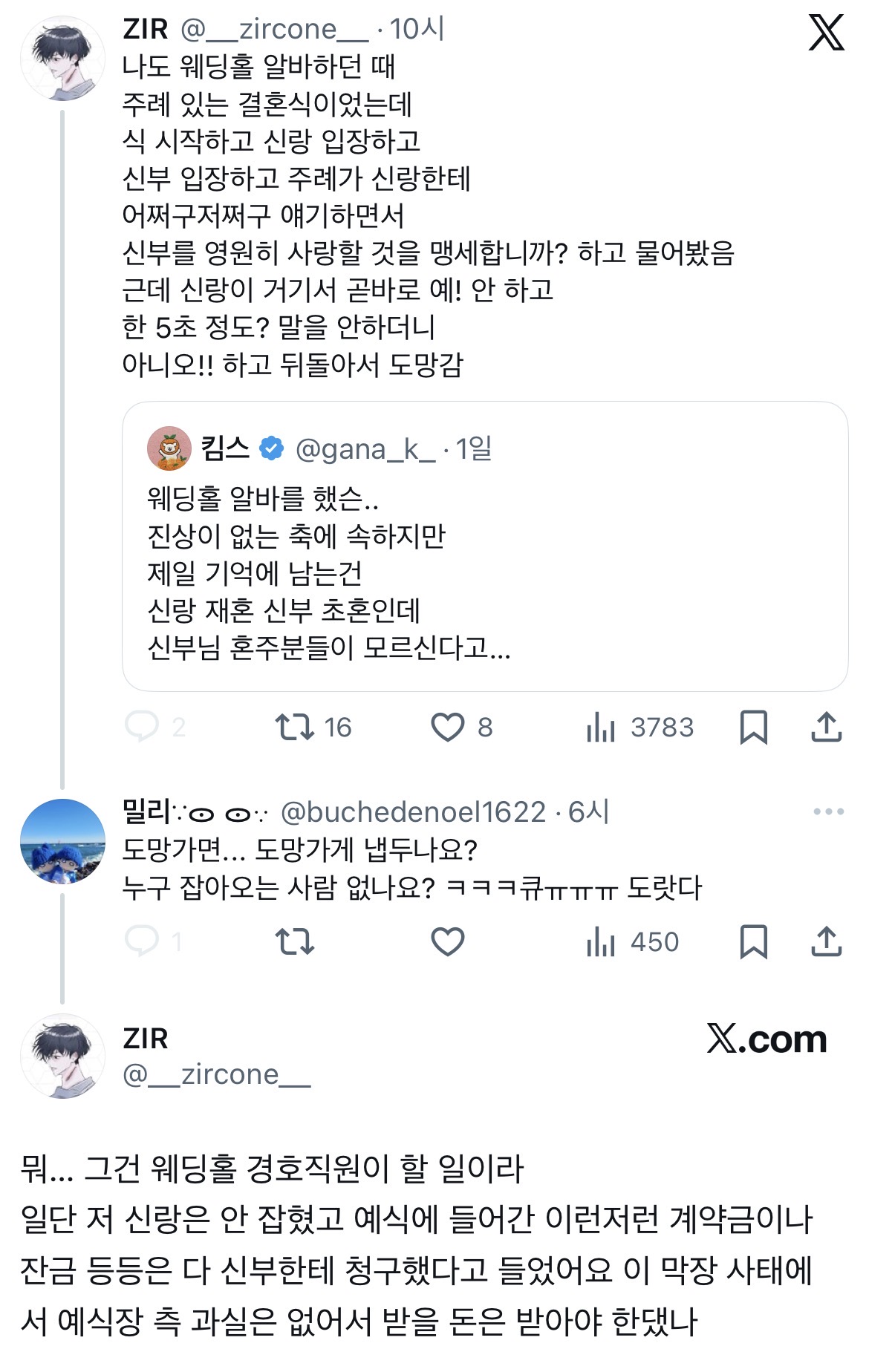
Task: Open the @buchedenoel1622 profile link
Action: pos(414,812)
